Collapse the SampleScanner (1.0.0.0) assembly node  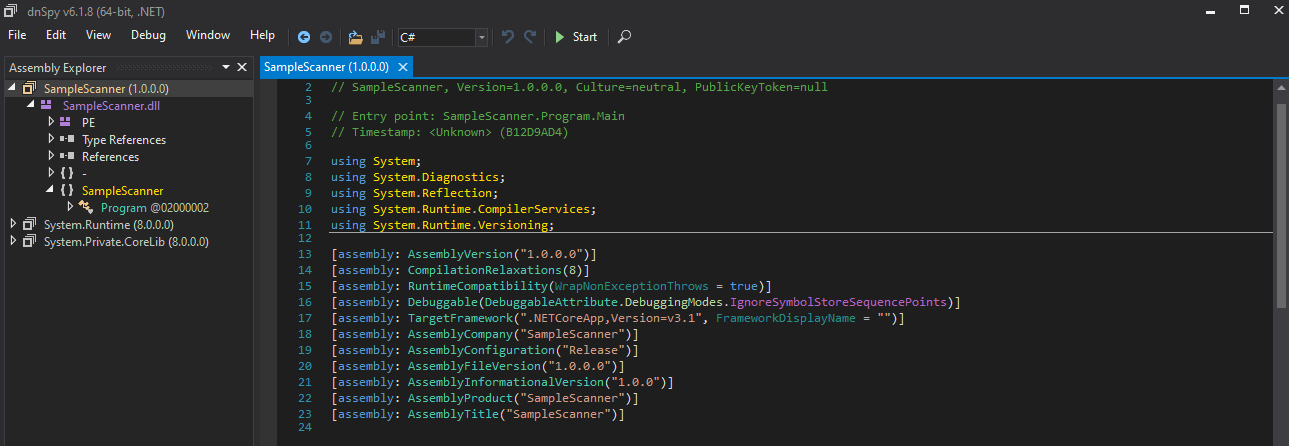click(x=12, y=88)
